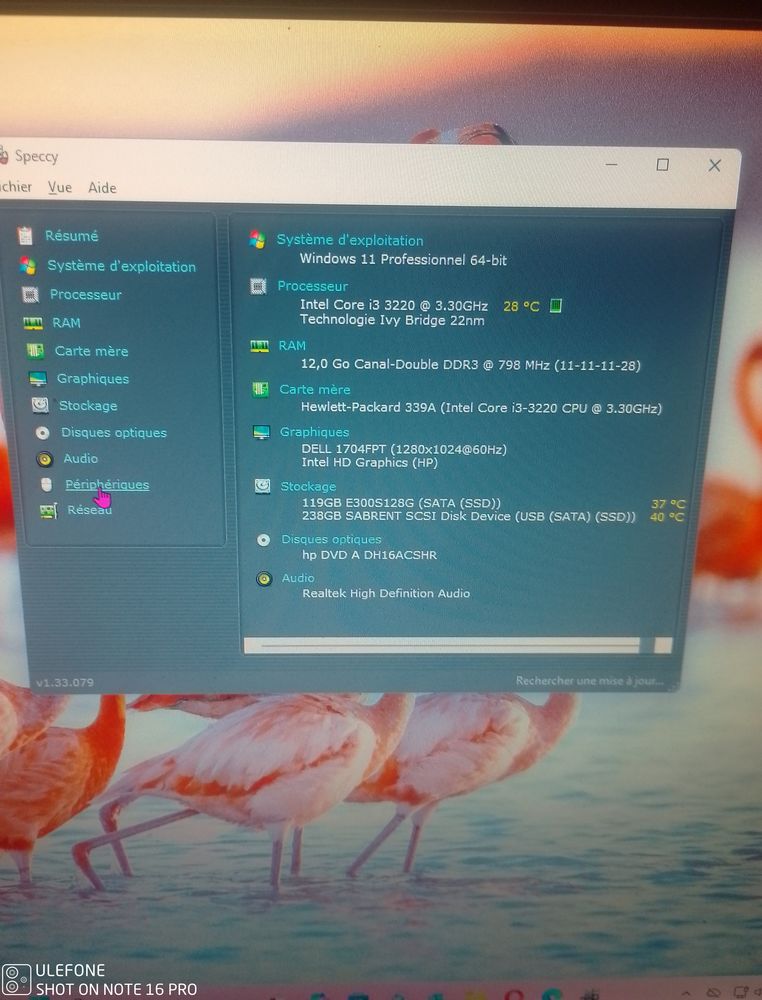The width and height of the screenshot is (762, 1000).
Task: Click the version number v1.33.079
Action: (64, 682)
